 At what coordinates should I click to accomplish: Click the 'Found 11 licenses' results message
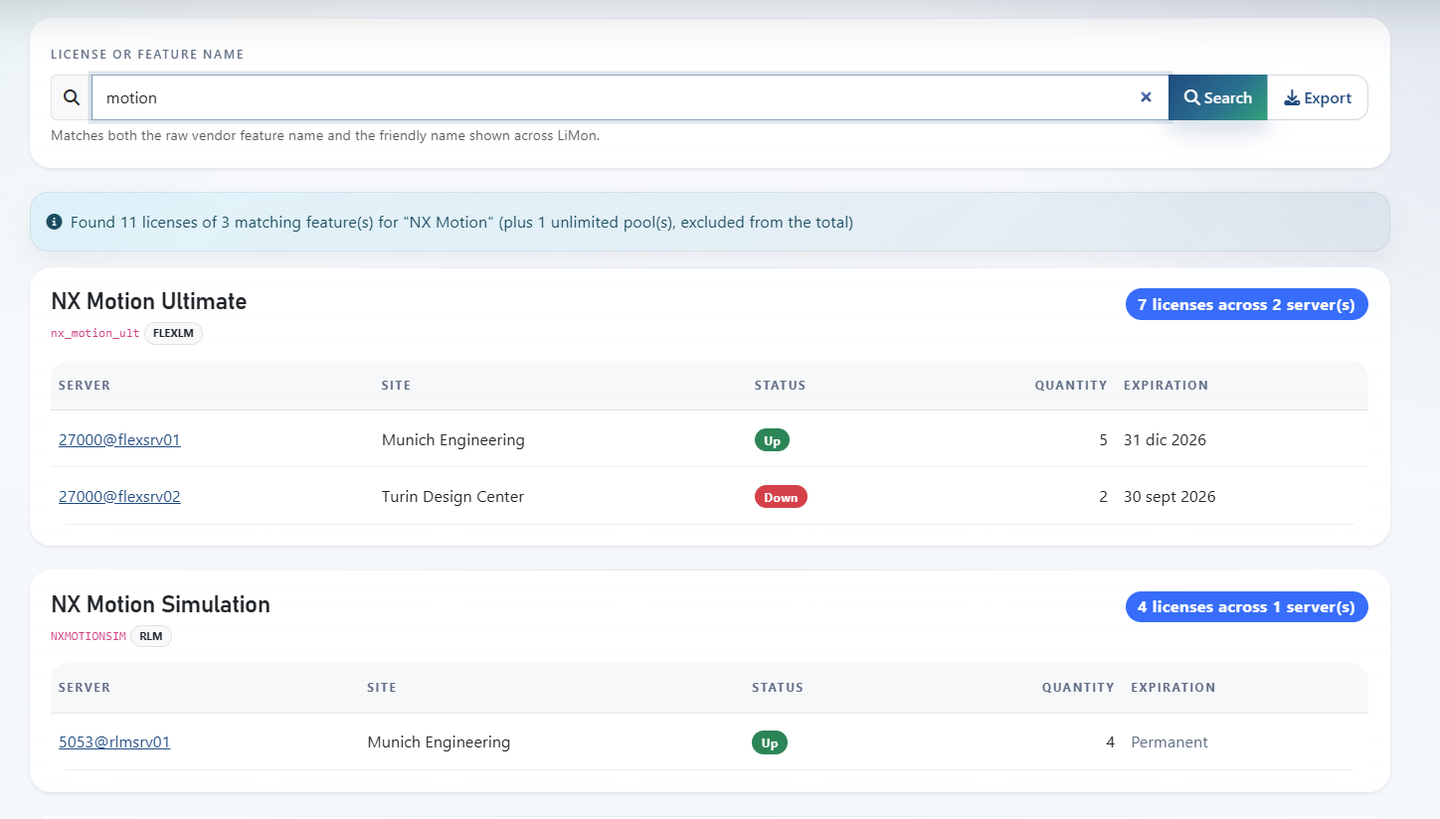click(461, 222)
